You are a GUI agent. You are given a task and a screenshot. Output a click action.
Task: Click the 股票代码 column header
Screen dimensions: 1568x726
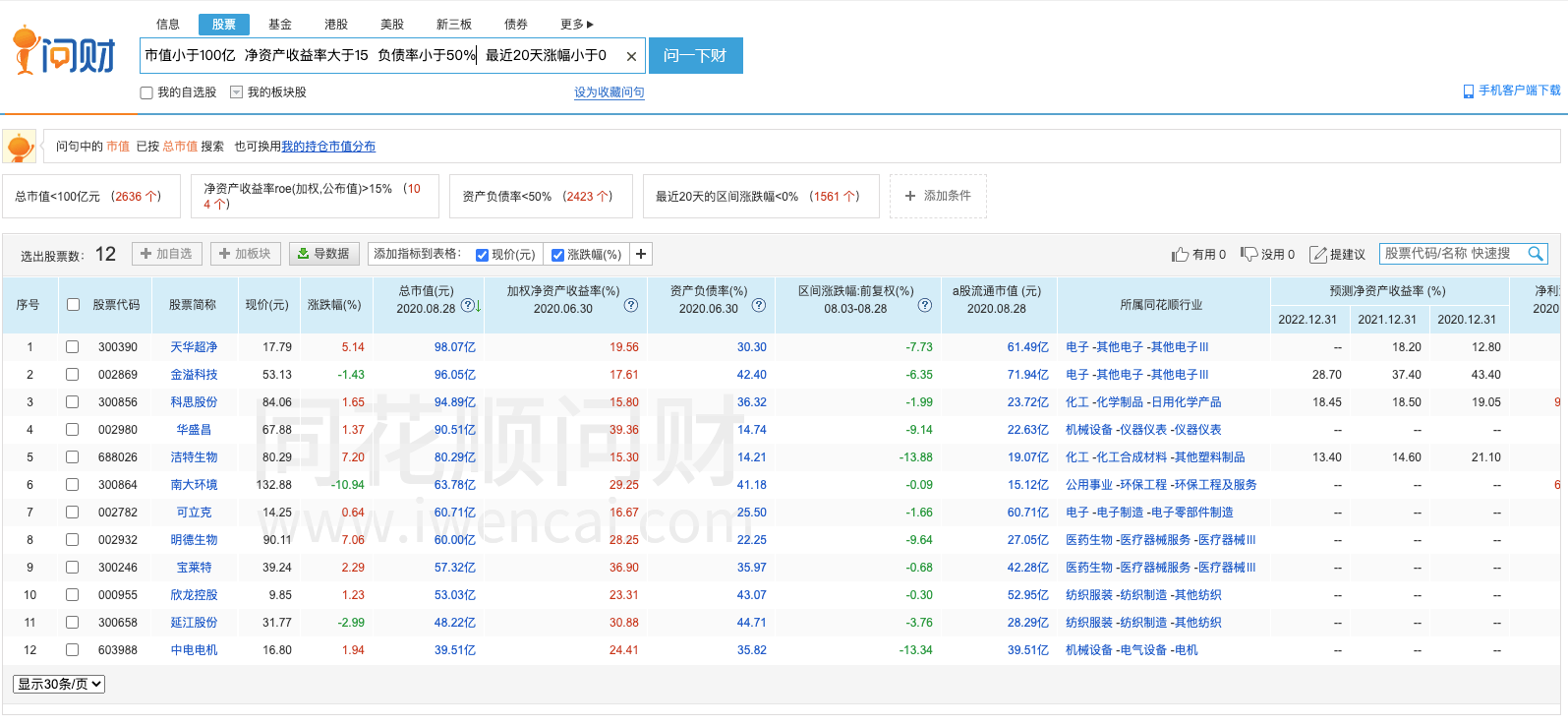tap(116, 305)
